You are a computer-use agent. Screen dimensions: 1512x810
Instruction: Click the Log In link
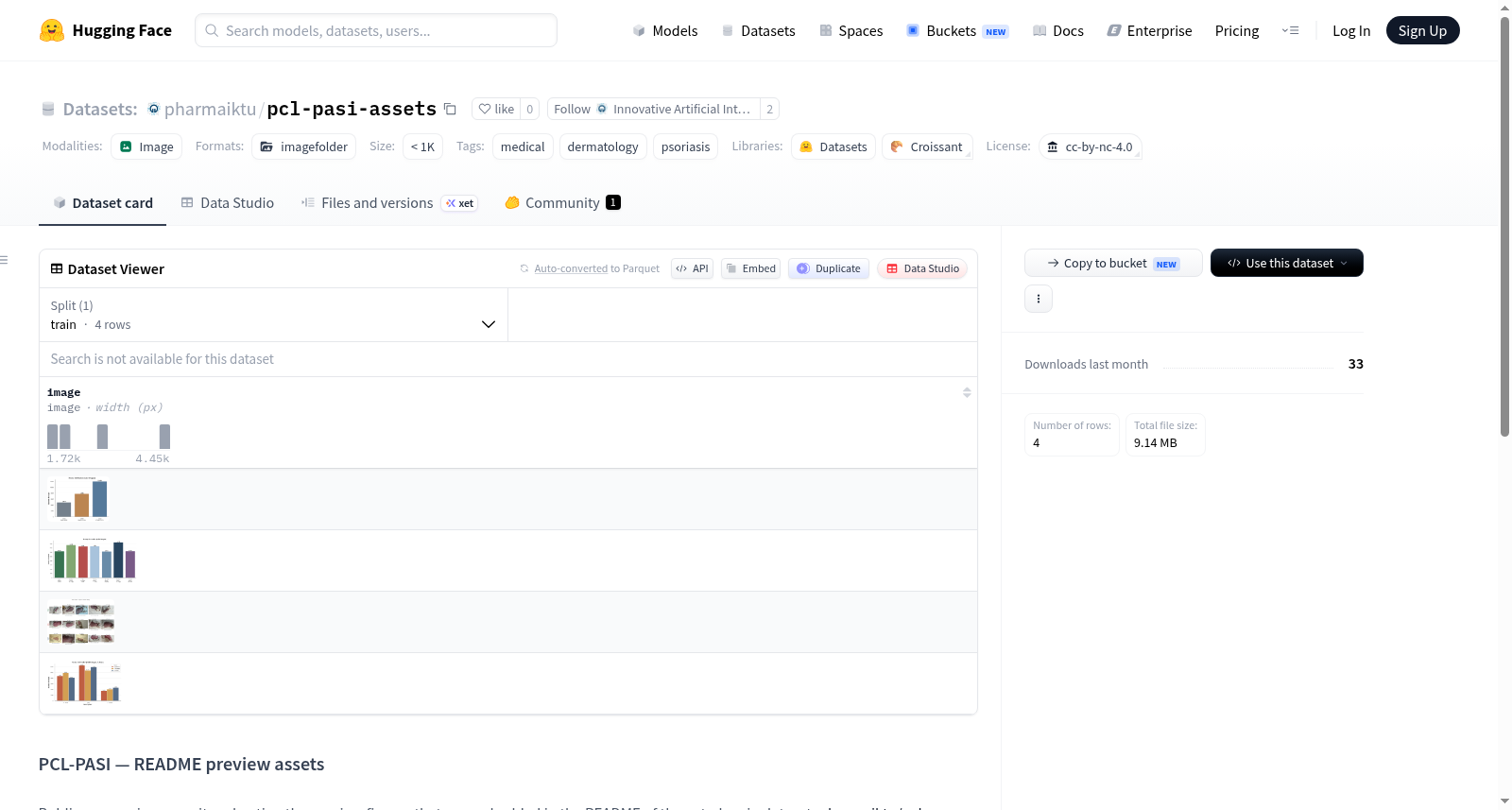(1351, 30)
